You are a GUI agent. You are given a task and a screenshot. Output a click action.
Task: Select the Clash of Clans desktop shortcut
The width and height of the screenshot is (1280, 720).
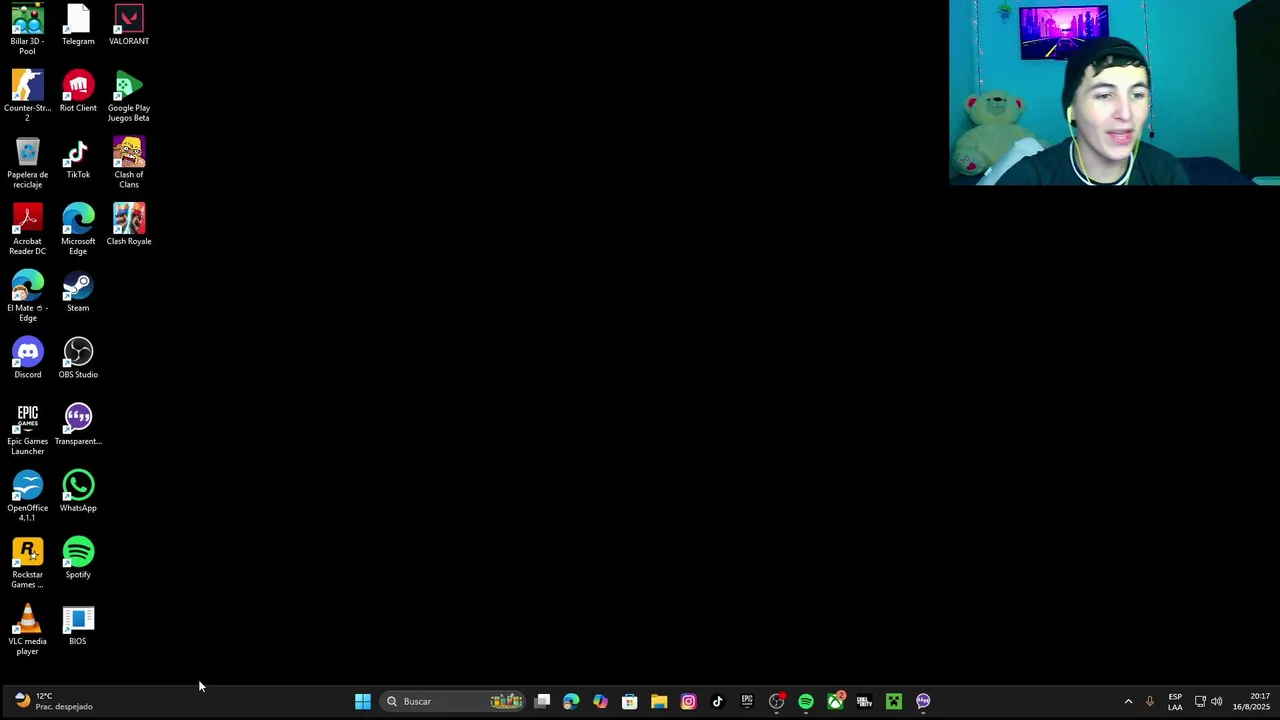(x=129, y=163)
